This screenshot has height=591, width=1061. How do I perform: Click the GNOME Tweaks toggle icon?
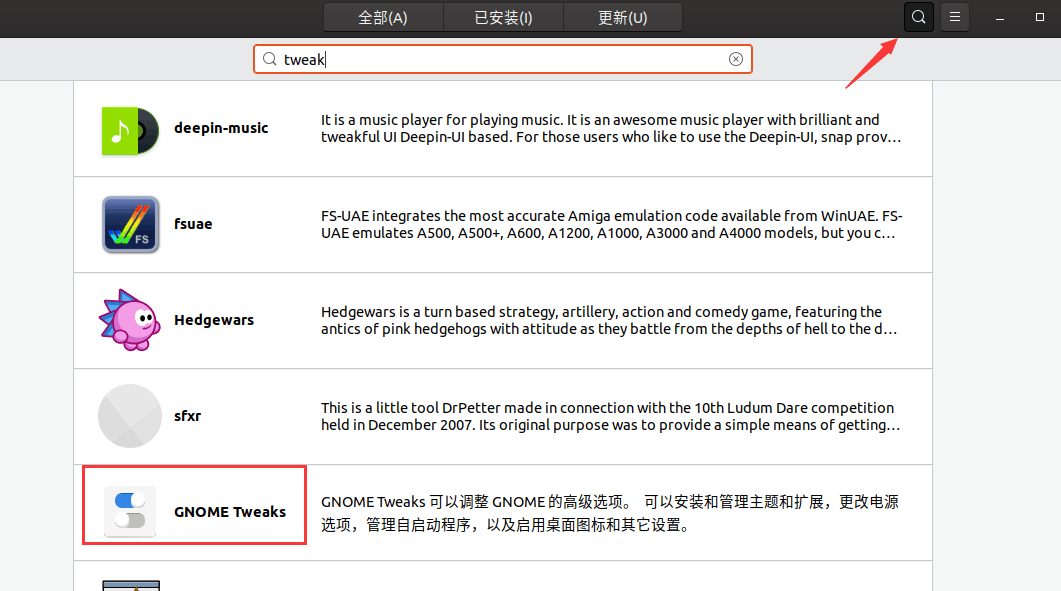click(130, 511)
